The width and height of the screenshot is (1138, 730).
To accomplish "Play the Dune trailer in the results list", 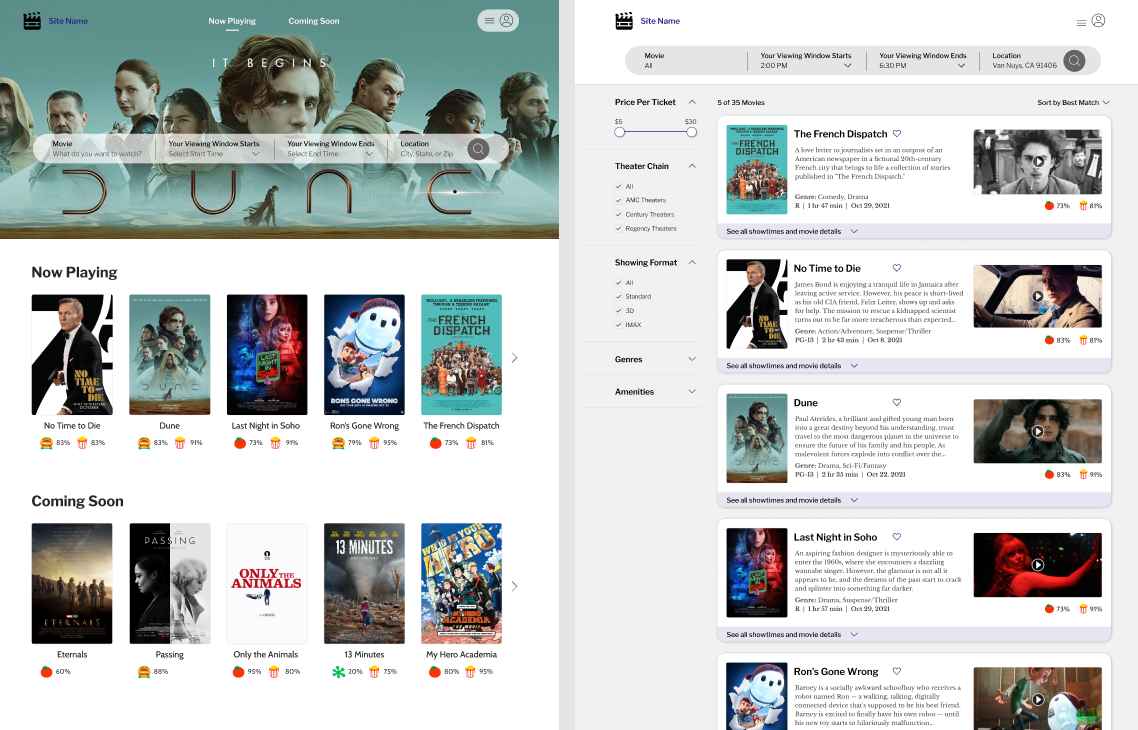I will [1038, 431].
